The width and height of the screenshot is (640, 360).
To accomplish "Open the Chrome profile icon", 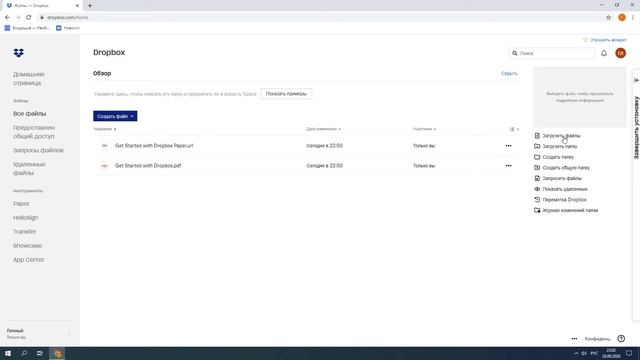I will 622,17.
